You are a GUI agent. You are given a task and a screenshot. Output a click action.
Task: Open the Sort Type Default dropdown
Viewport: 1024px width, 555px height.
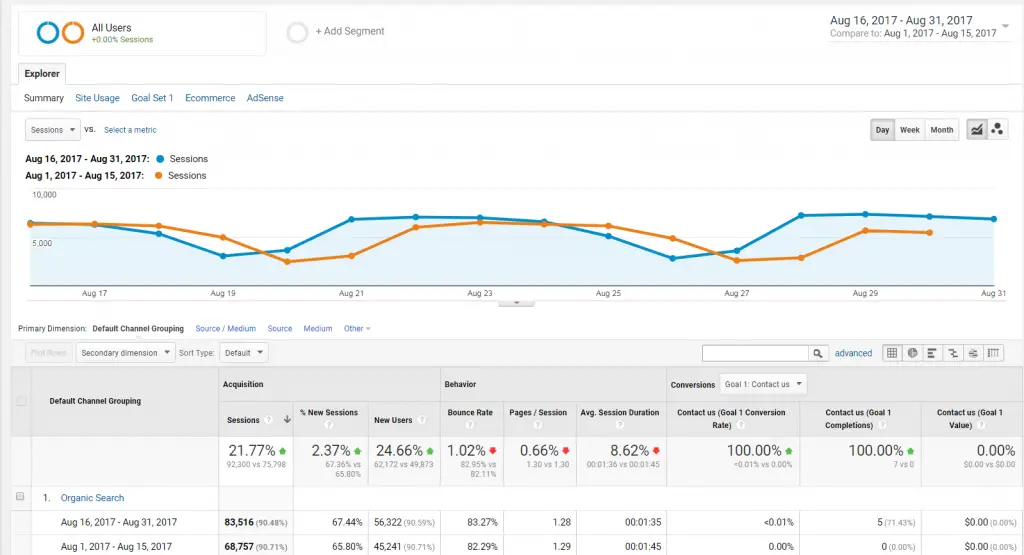[244, 353]
